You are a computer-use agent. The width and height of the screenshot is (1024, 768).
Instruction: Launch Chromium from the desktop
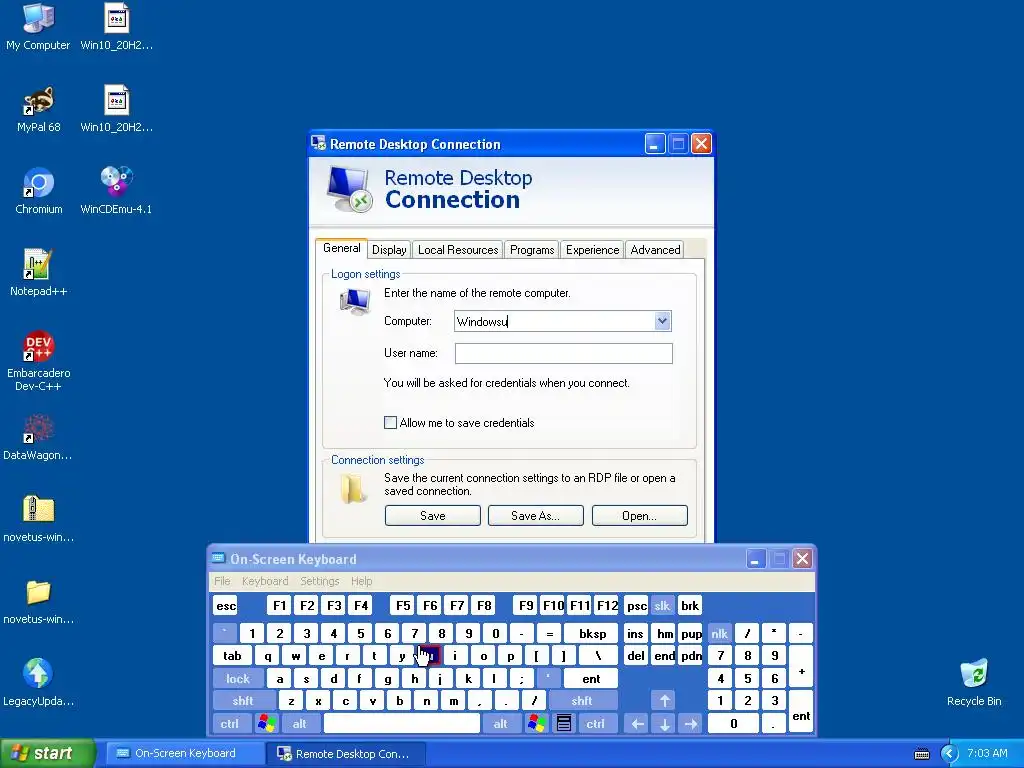(x=38, y=191)
